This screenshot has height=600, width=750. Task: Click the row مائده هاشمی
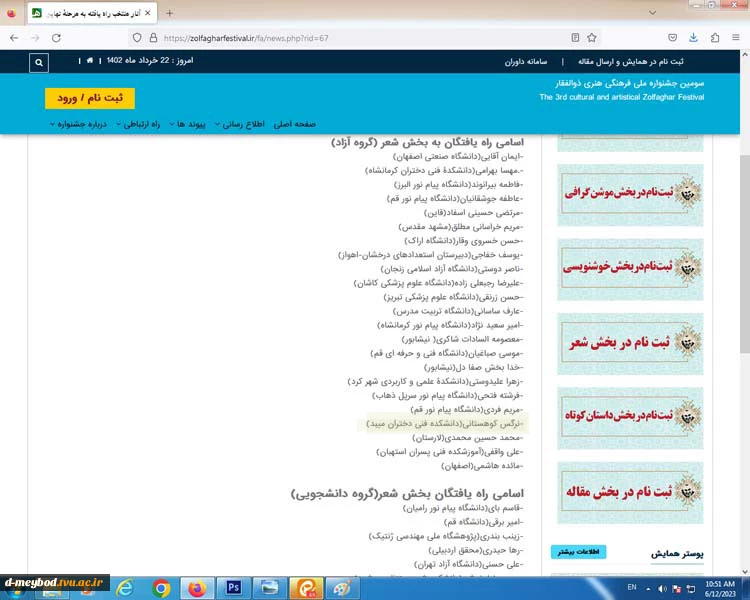483,466
